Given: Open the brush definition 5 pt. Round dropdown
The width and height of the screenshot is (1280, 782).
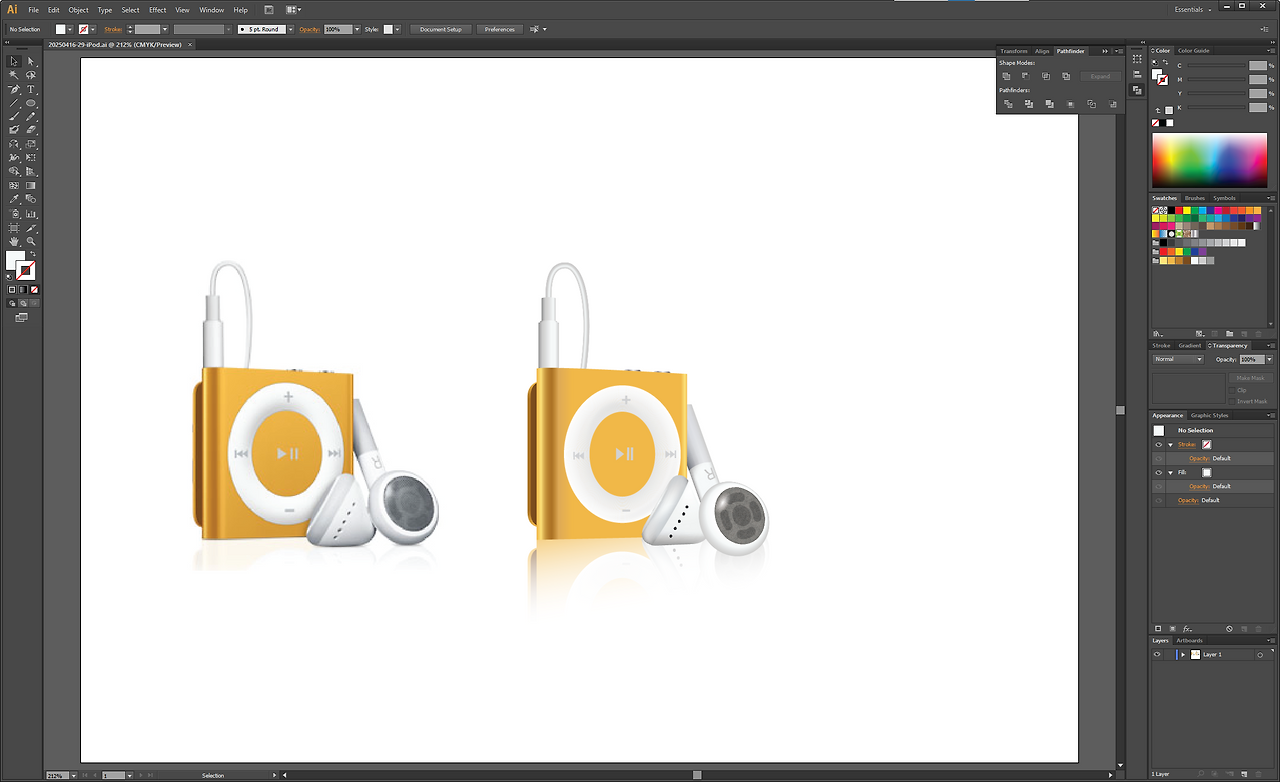Looking at the screenshot, I should pyautogui.click(x=291, y=29).
